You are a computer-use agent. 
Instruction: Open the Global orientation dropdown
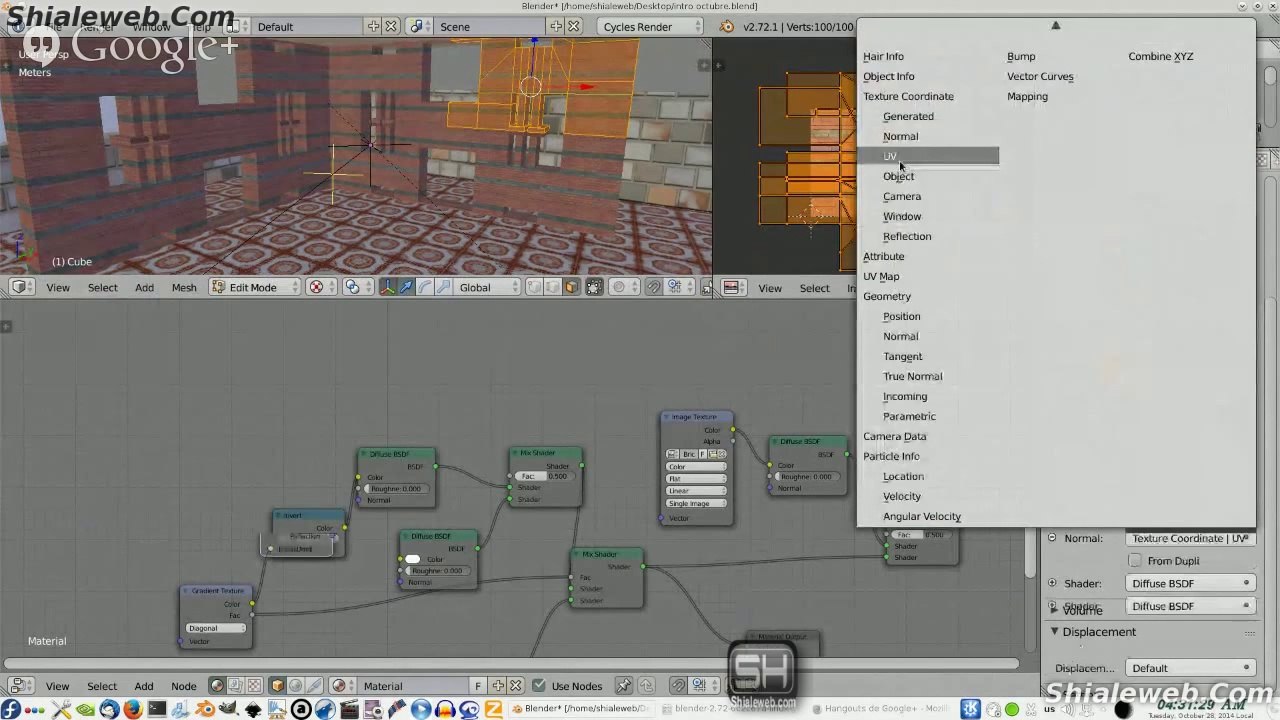pyautogui.click(x=488, y=287)
